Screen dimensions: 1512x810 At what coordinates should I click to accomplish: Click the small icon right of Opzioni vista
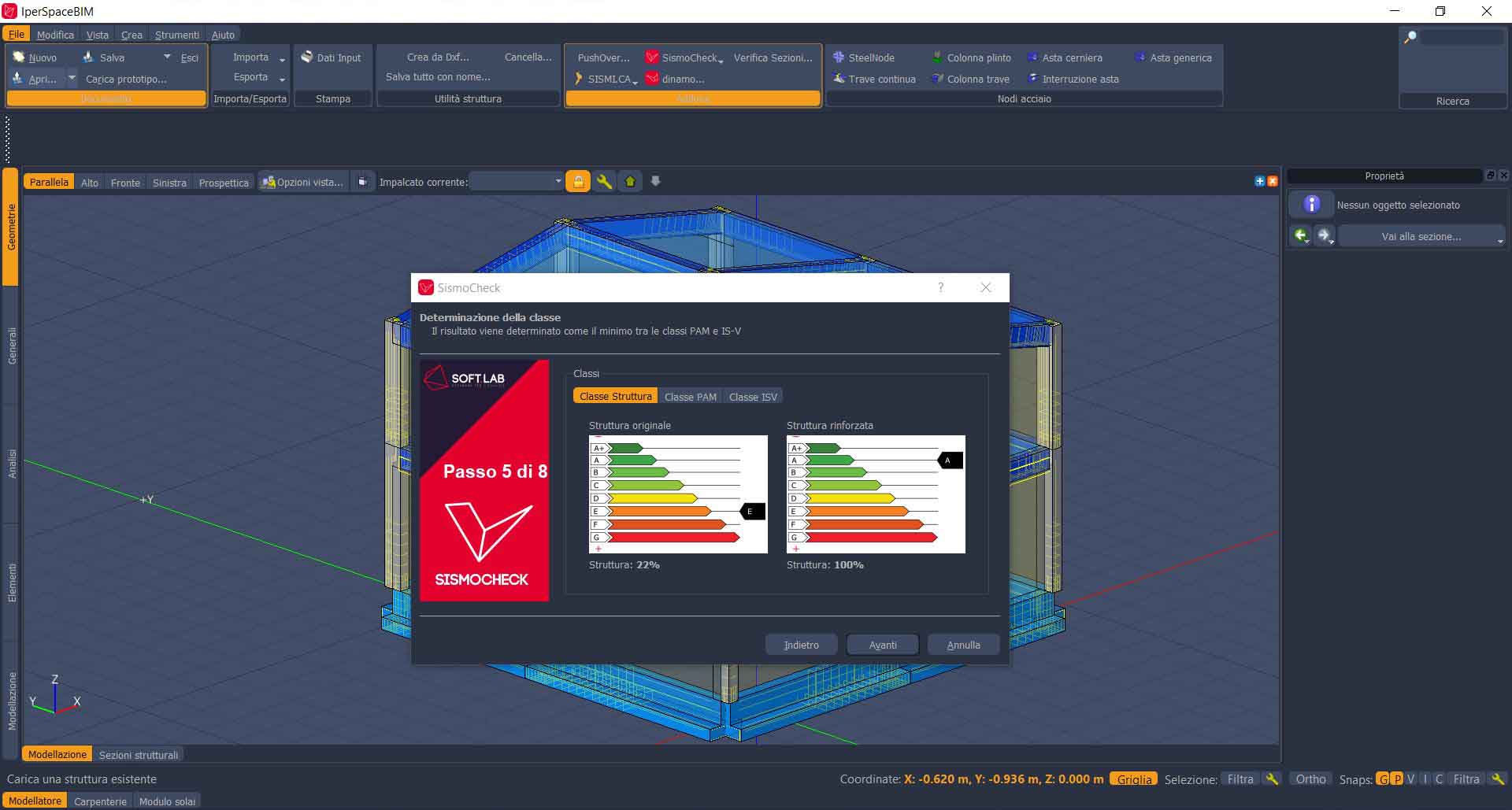[x=362, y=182]
